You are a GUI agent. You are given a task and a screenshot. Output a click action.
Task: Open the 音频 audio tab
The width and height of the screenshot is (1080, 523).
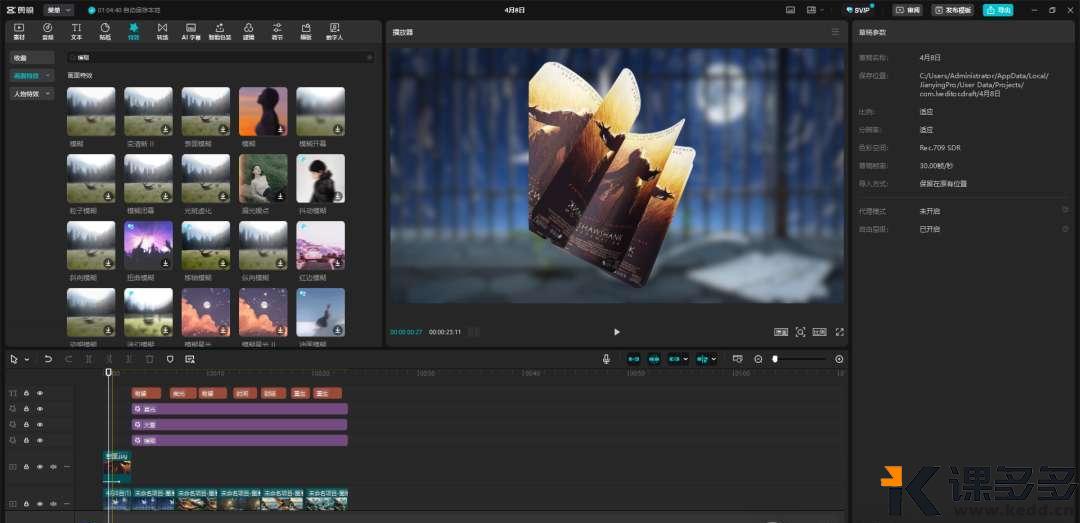pos(48,31)
